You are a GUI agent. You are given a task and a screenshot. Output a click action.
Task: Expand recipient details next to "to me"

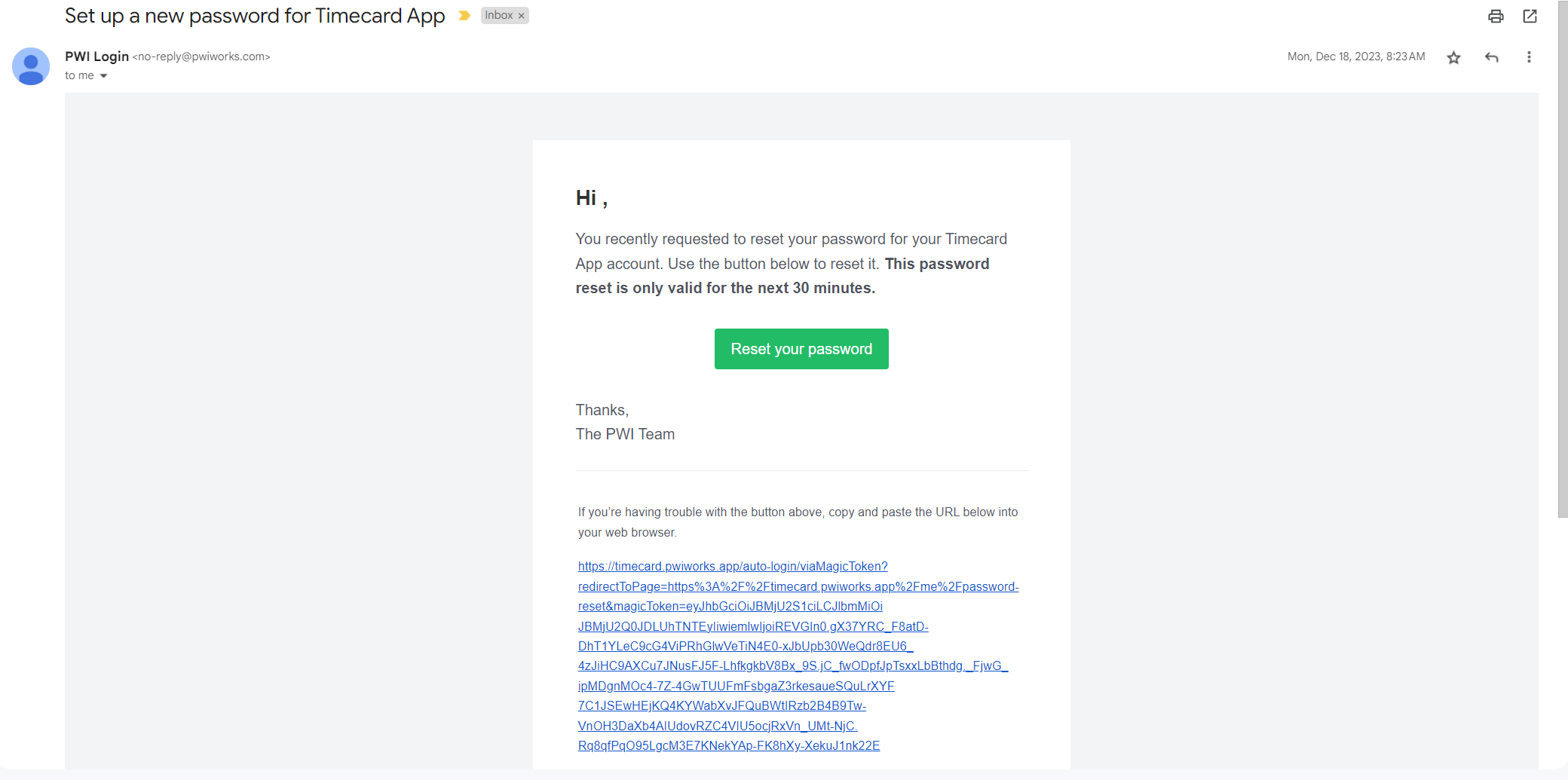coord(103,76)
